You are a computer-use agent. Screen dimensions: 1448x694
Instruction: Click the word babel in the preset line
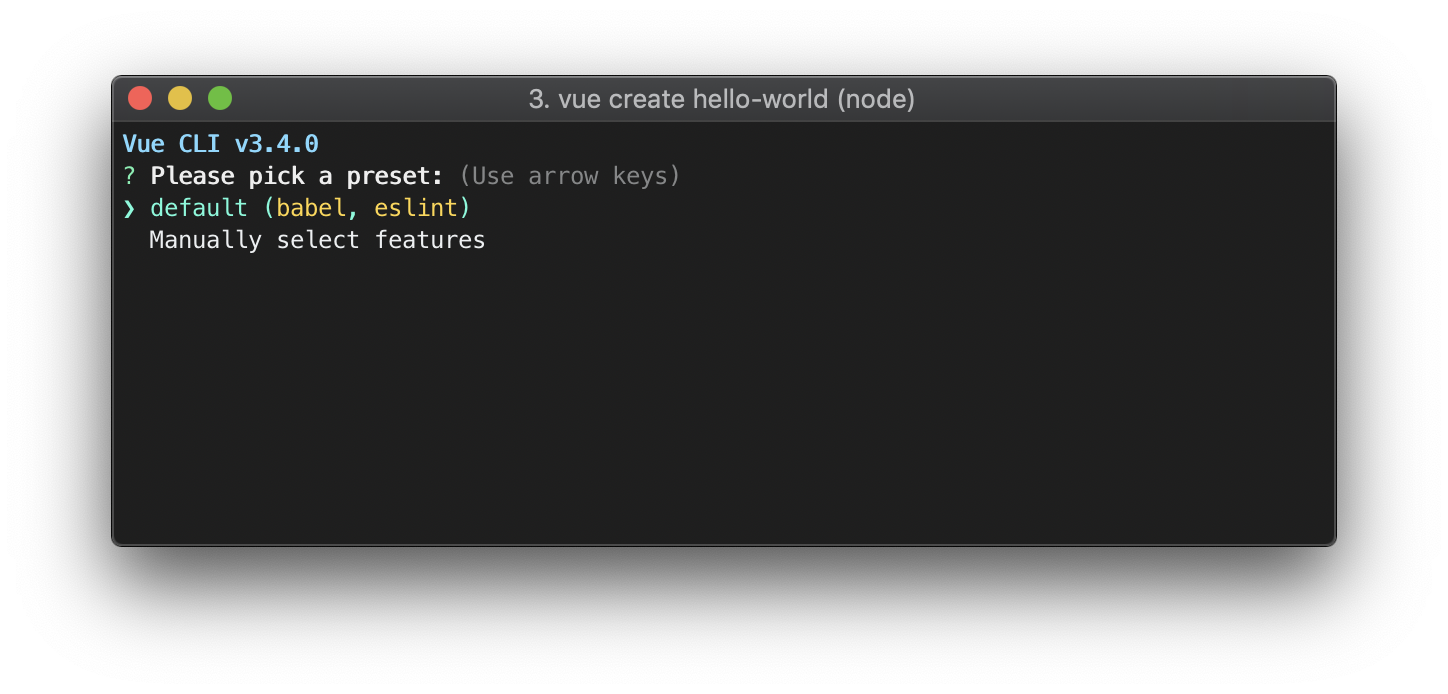[311, 207]
